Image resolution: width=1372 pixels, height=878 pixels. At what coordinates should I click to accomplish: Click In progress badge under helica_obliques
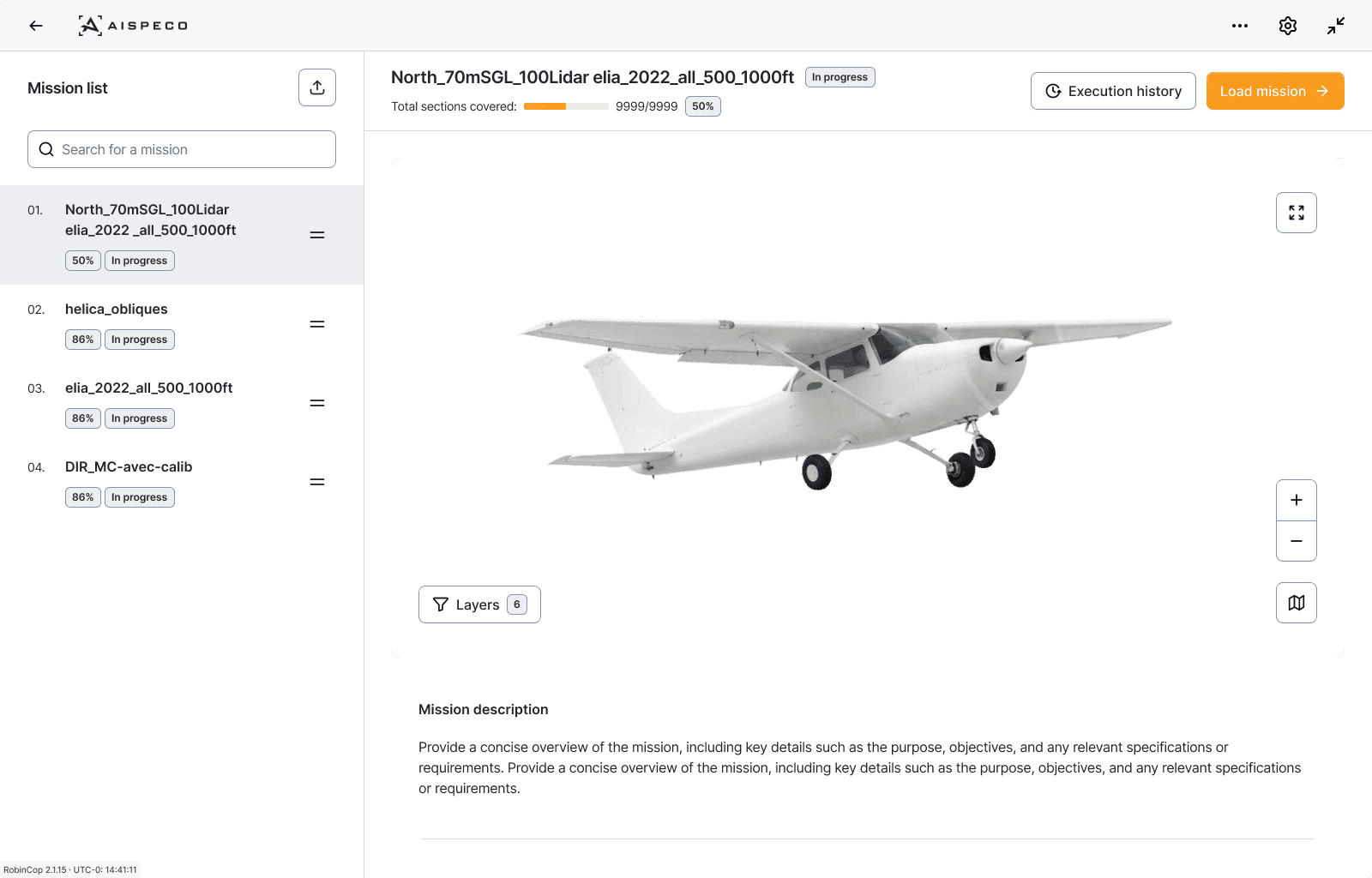140,340
